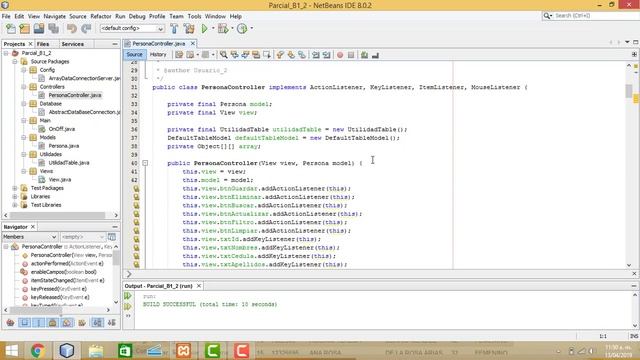Viewport: 640px width, 360px height.
Task: Open the Refactor menu
Action: click(101, 16)
